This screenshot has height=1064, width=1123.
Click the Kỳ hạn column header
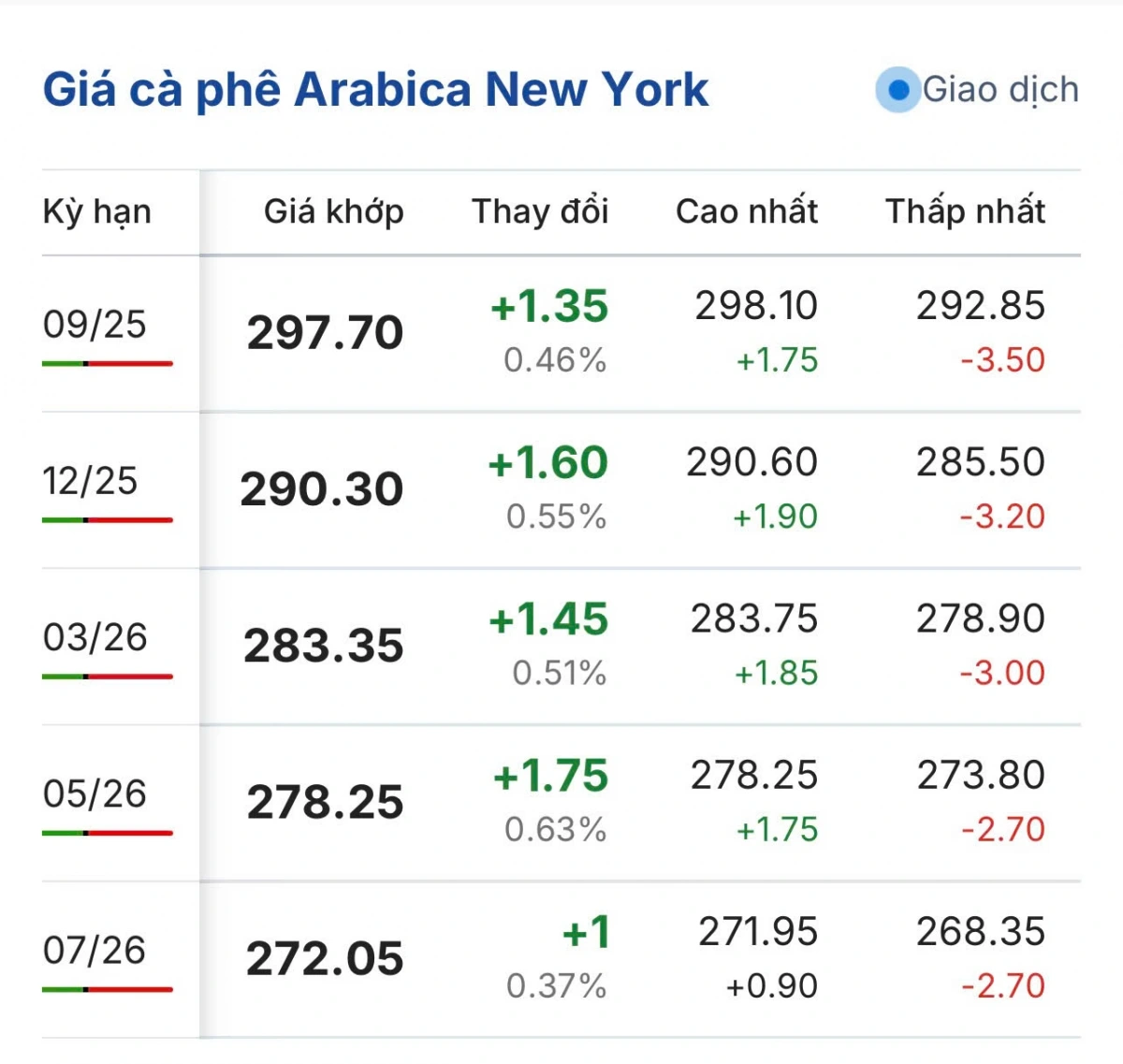[x=96, y=212]
